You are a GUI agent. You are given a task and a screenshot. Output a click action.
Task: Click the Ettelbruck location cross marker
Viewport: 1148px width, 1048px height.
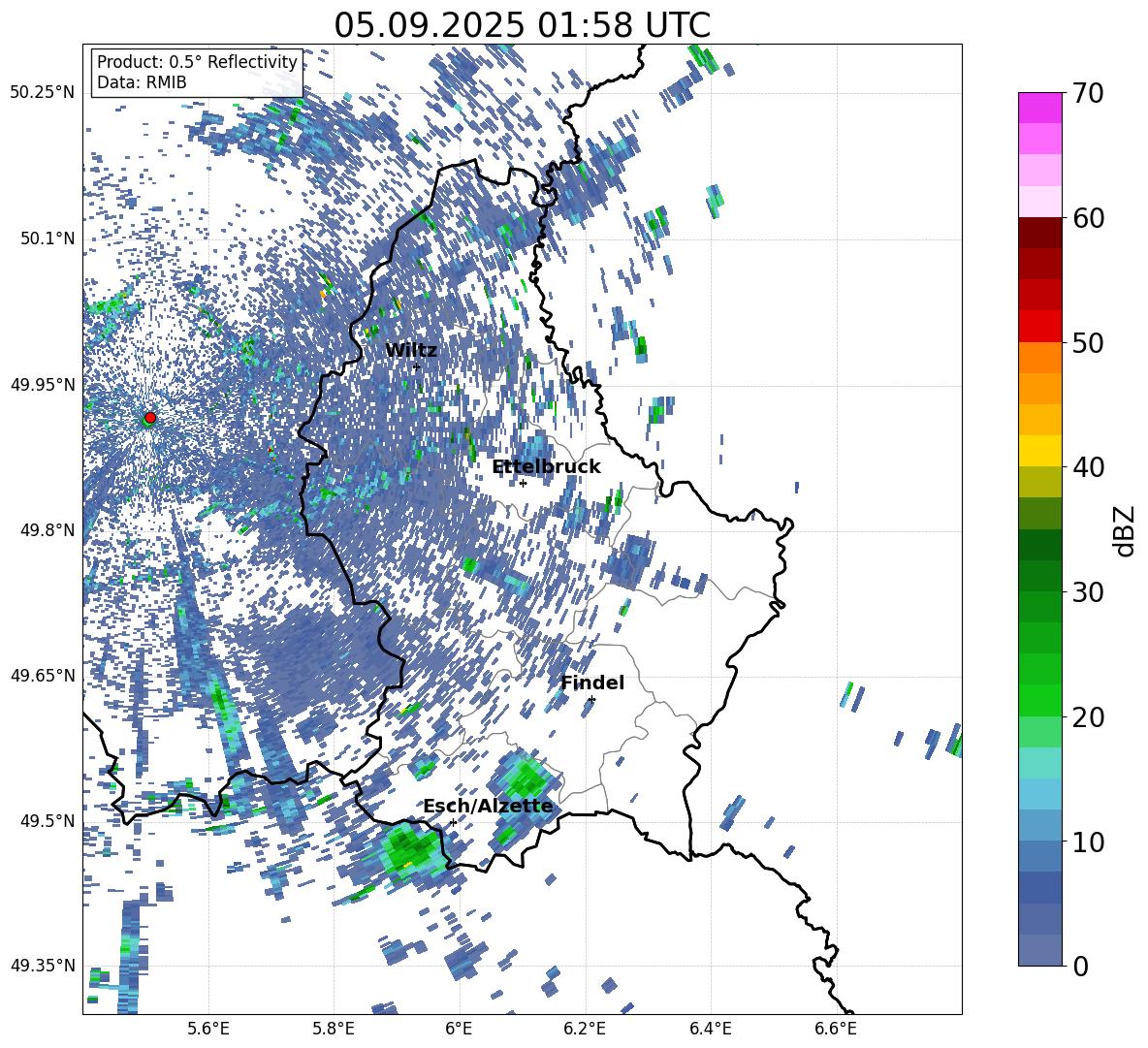pyautogui.click(x=523, y=483)
